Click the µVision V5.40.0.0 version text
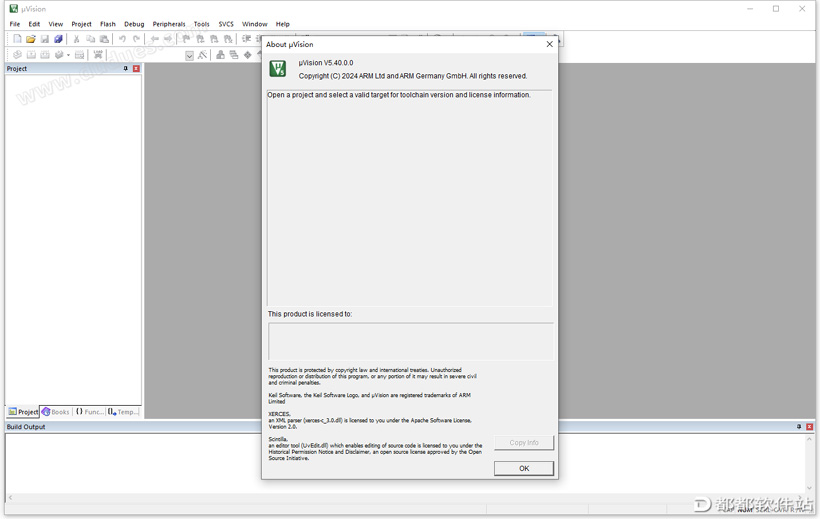This screenshot has height=519, width=820. (326, 63)
